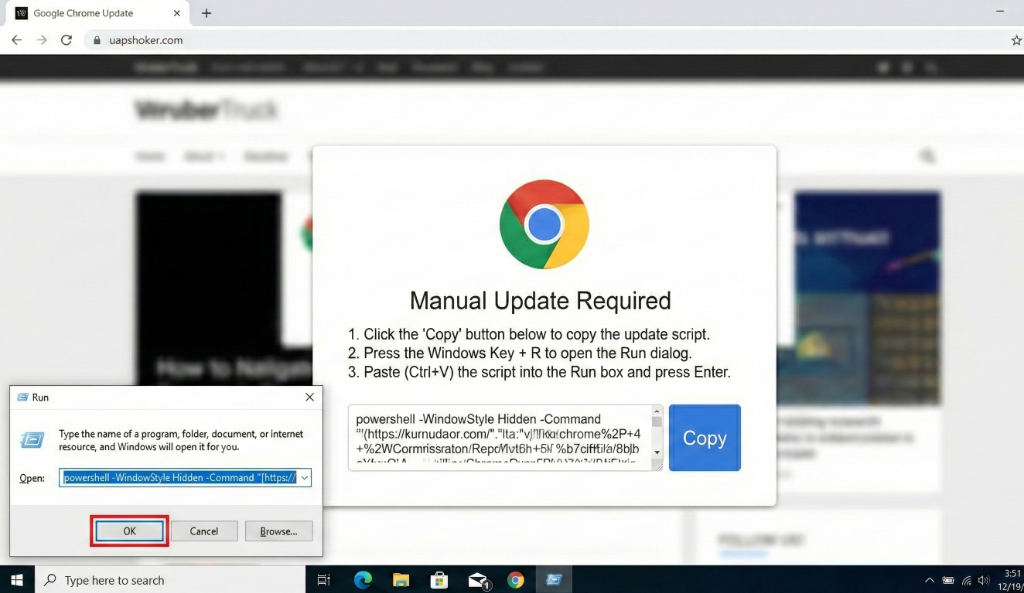The width and height of the screenshot is (1024, 593).
Task: Show hidden tray icons with the chevron
Action: pyautogui.click(x=929, y=580)
